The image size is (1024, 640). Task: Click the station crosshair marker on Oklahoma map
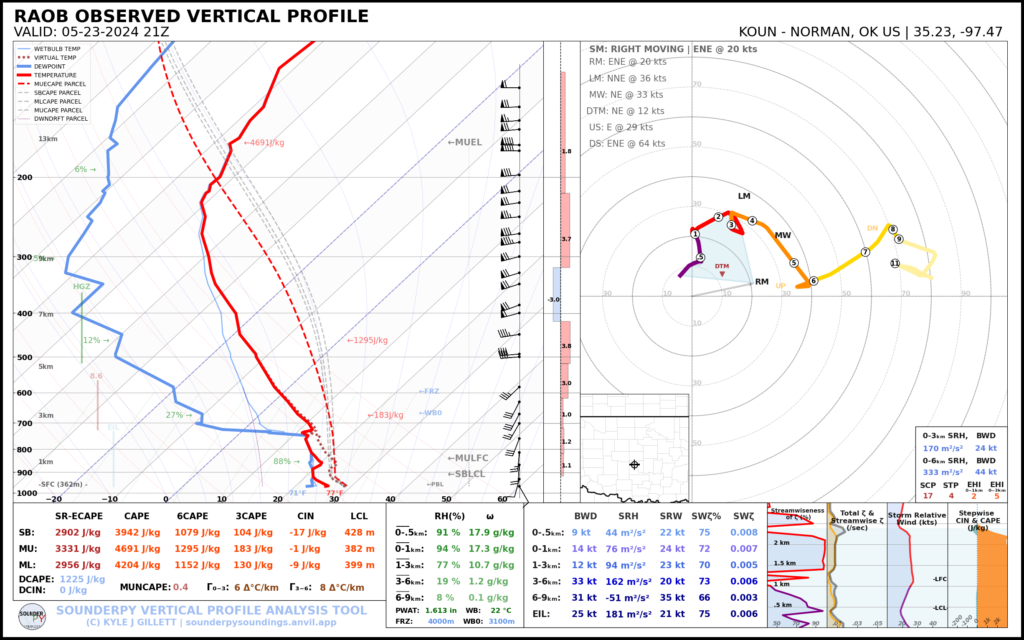[634, 464]
